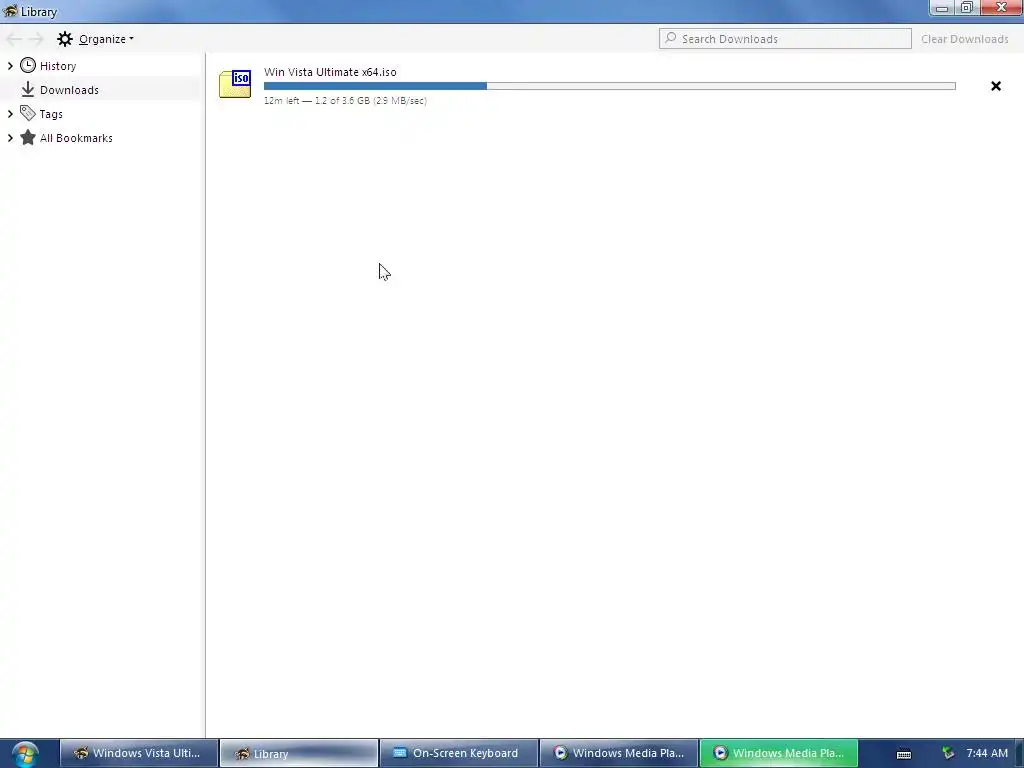This screenshot has width=1024, height=768.
Task: Focus the Search Downloads field
Action: pos(785,39)
